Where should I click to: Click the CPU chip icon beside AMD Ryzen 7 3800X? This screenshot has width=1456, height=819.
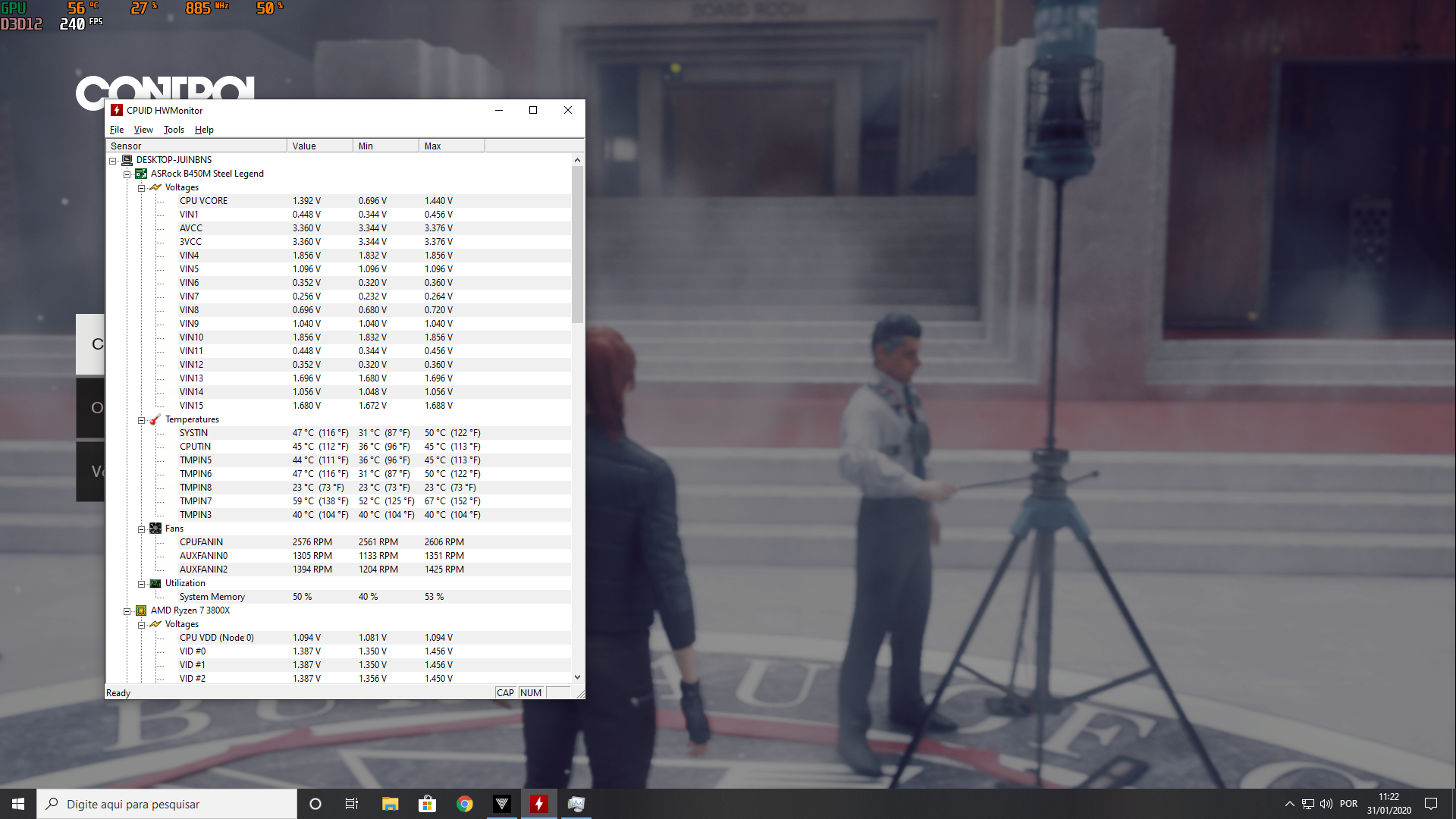click(141, 610)
